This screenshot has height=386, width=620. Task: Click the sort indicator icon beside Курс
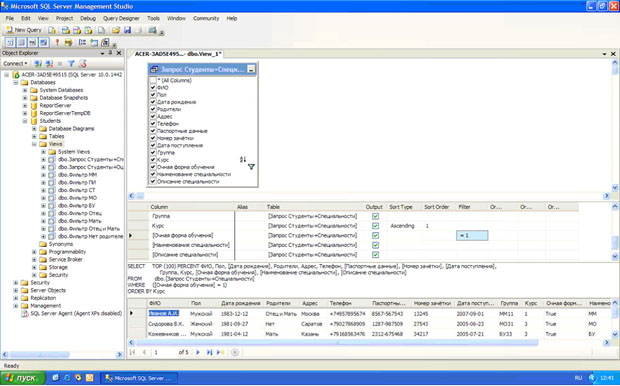tap(243, 159)
